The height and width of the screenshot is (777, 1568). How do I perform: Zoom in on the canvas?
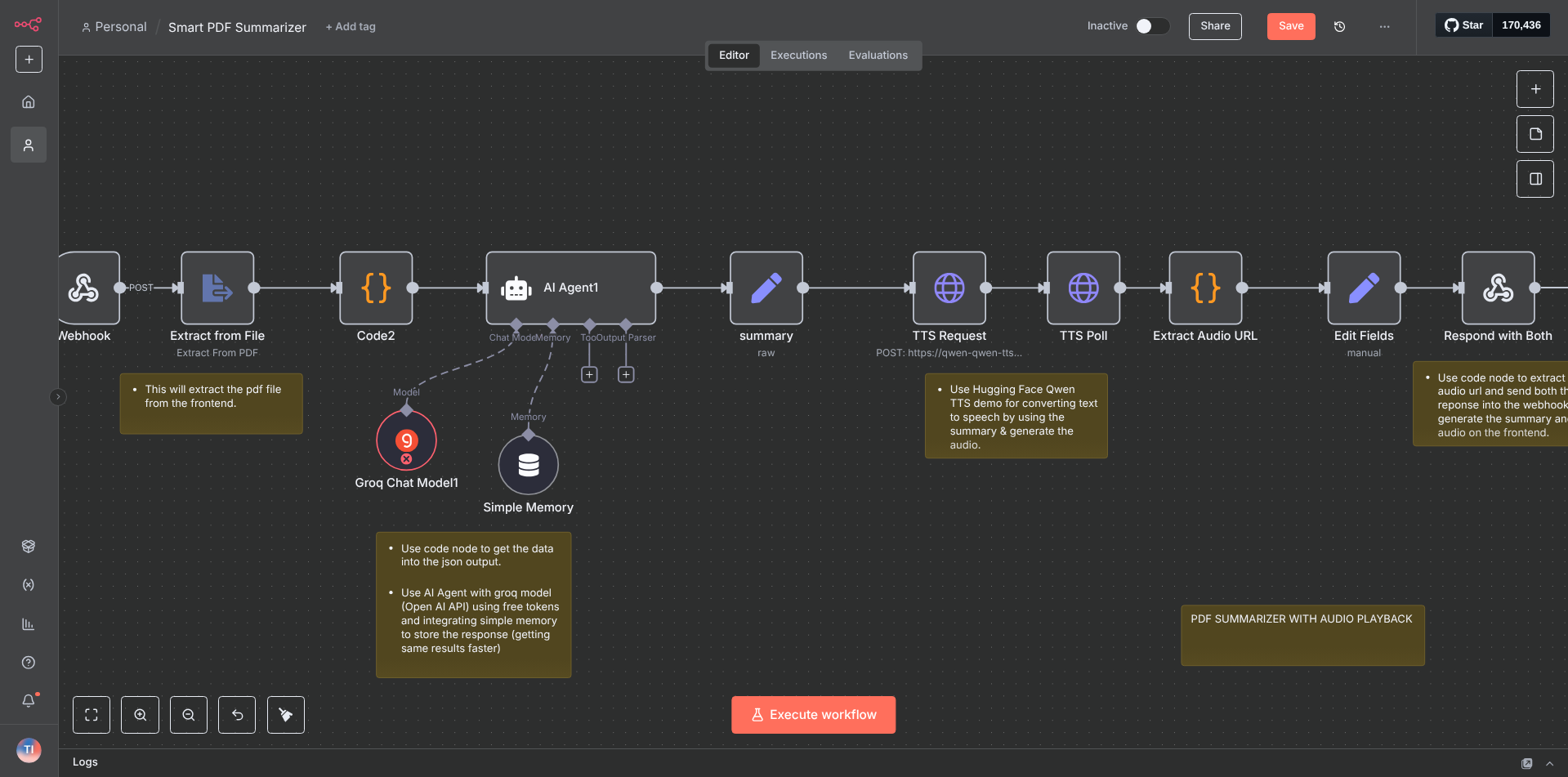pos(140,715)
